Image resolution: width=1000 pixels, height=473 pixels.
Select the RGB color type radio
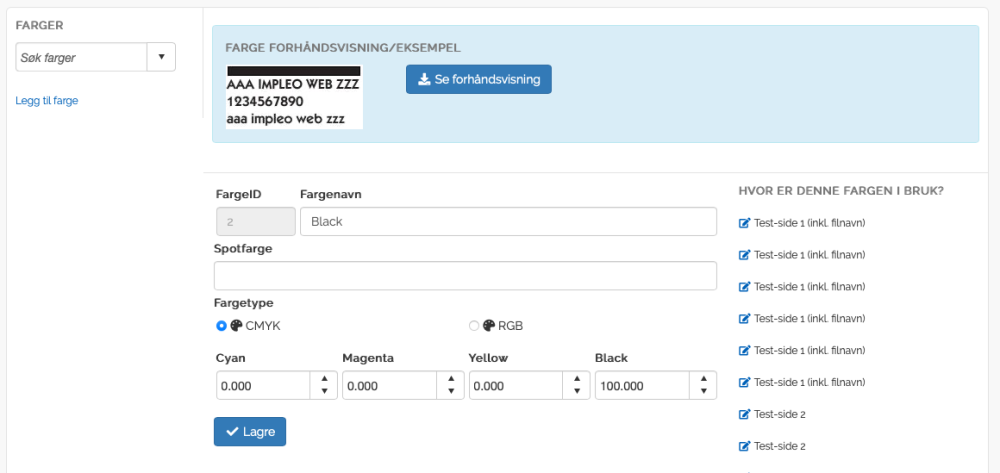pyautogui.click(x=474, y=325)
